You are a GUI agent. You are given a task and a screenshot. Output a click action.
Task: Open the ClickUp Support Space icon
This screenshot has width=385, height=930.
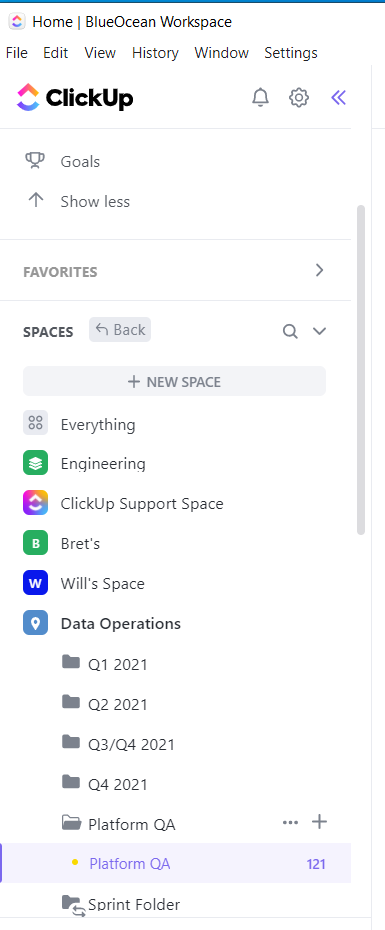coord(35,504)
